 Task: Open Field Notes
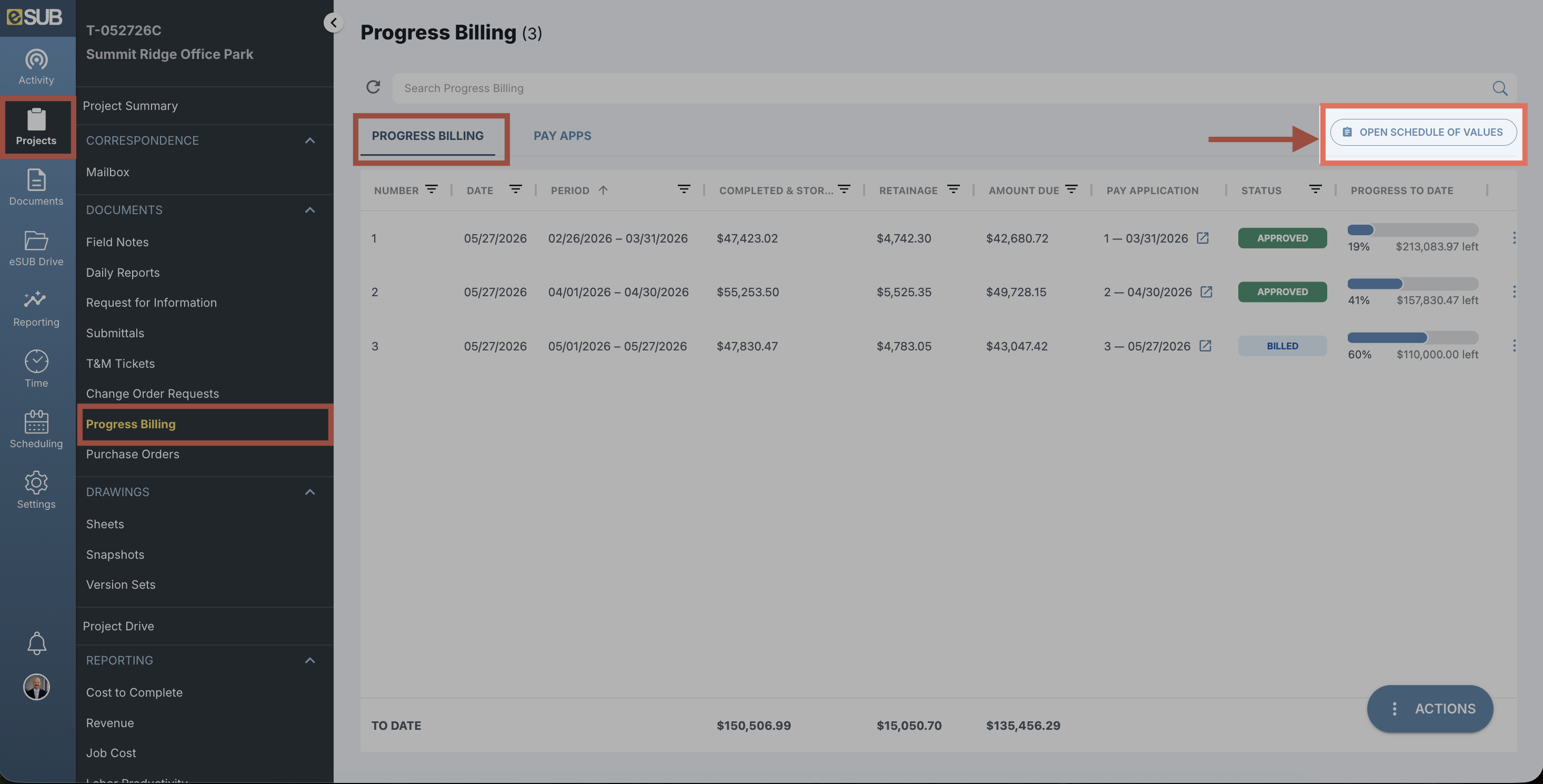(117, 242)
